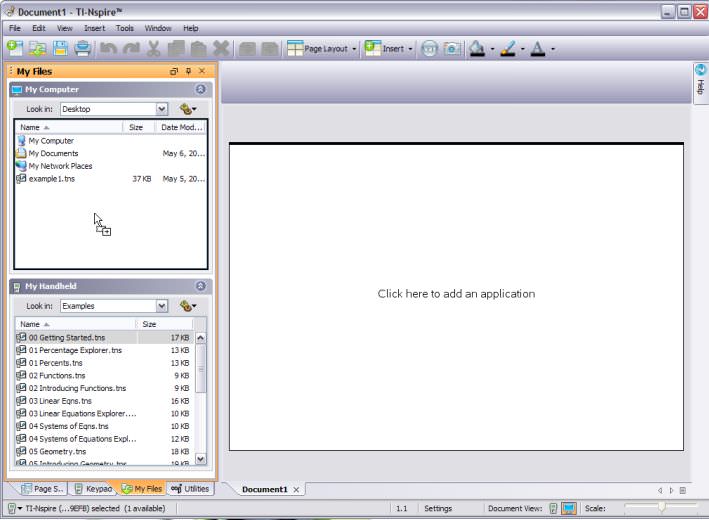Click the Line Color pen icon
The width and height of the screenshot is (709, 520).
[508, 48]
